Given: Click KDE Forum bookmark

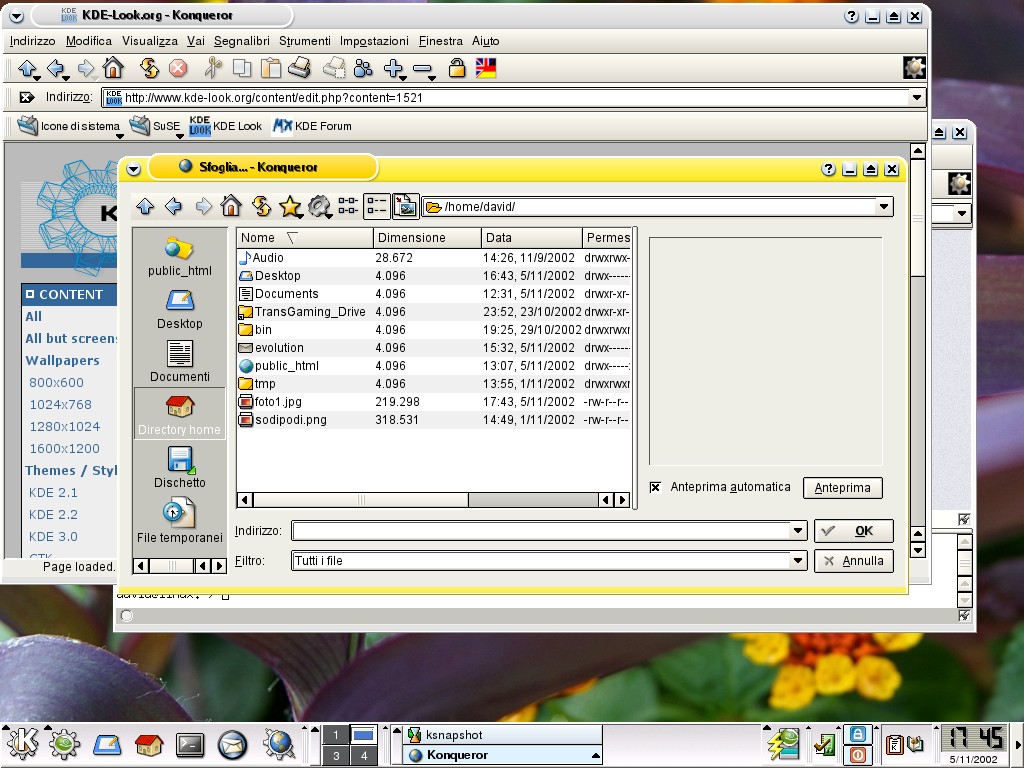Looking at the screenshot, I should 312,126.
